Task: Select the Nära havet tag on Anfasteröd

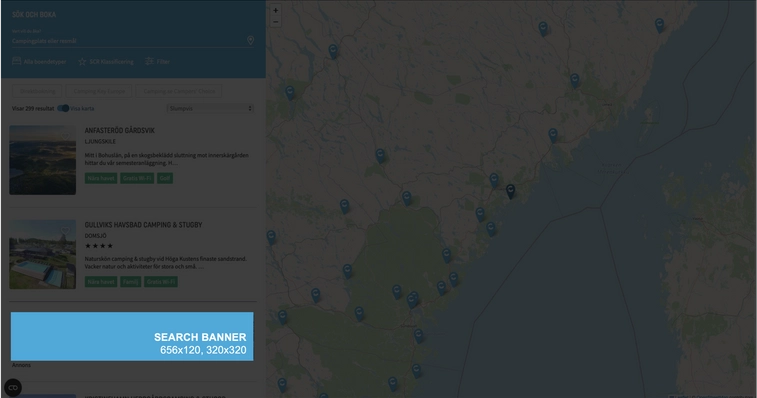Action: point(101,178)
